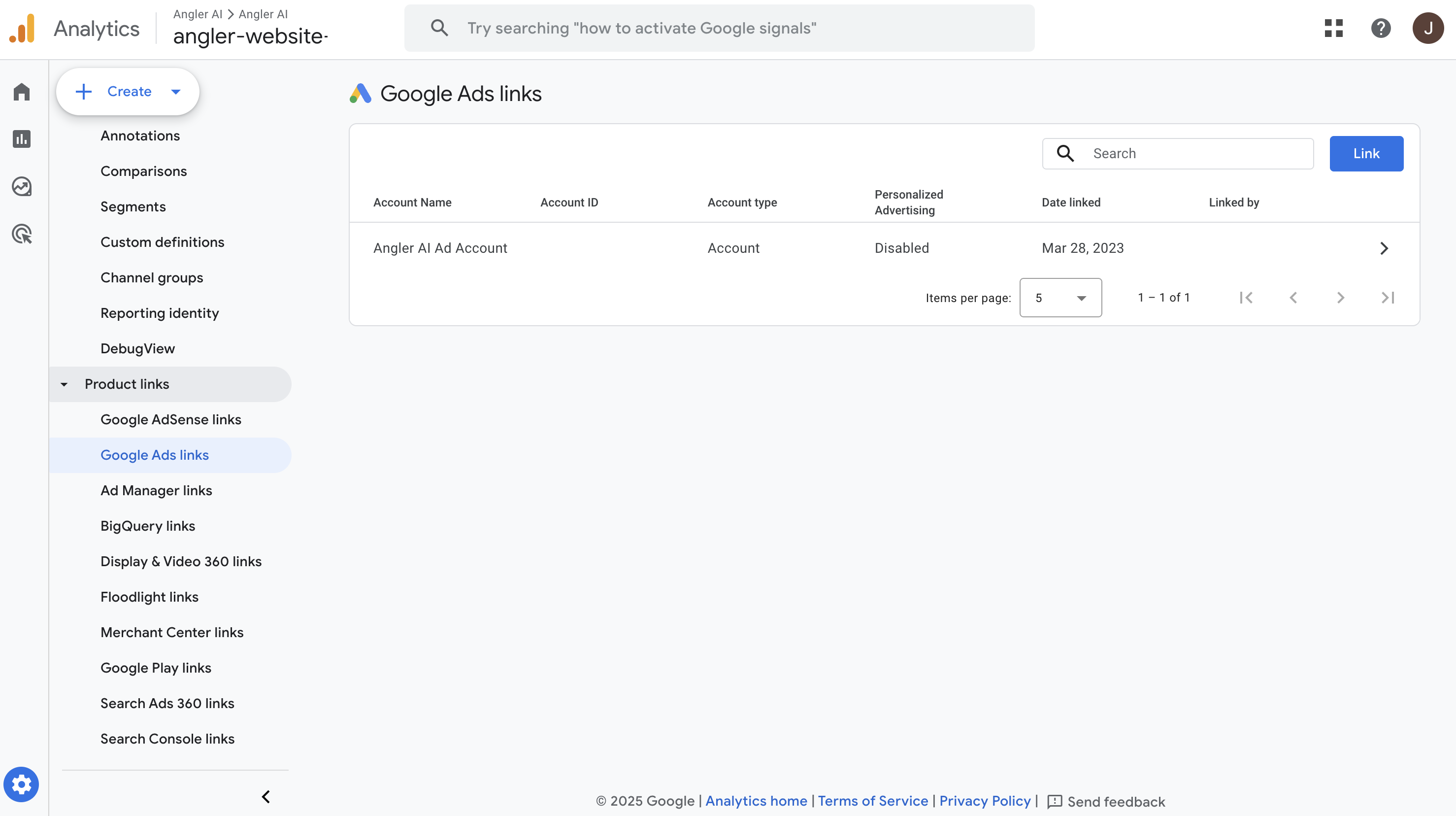Click the Analytics logo
The width and height of the screenshot is (1456, 816).
pos(22,28)
